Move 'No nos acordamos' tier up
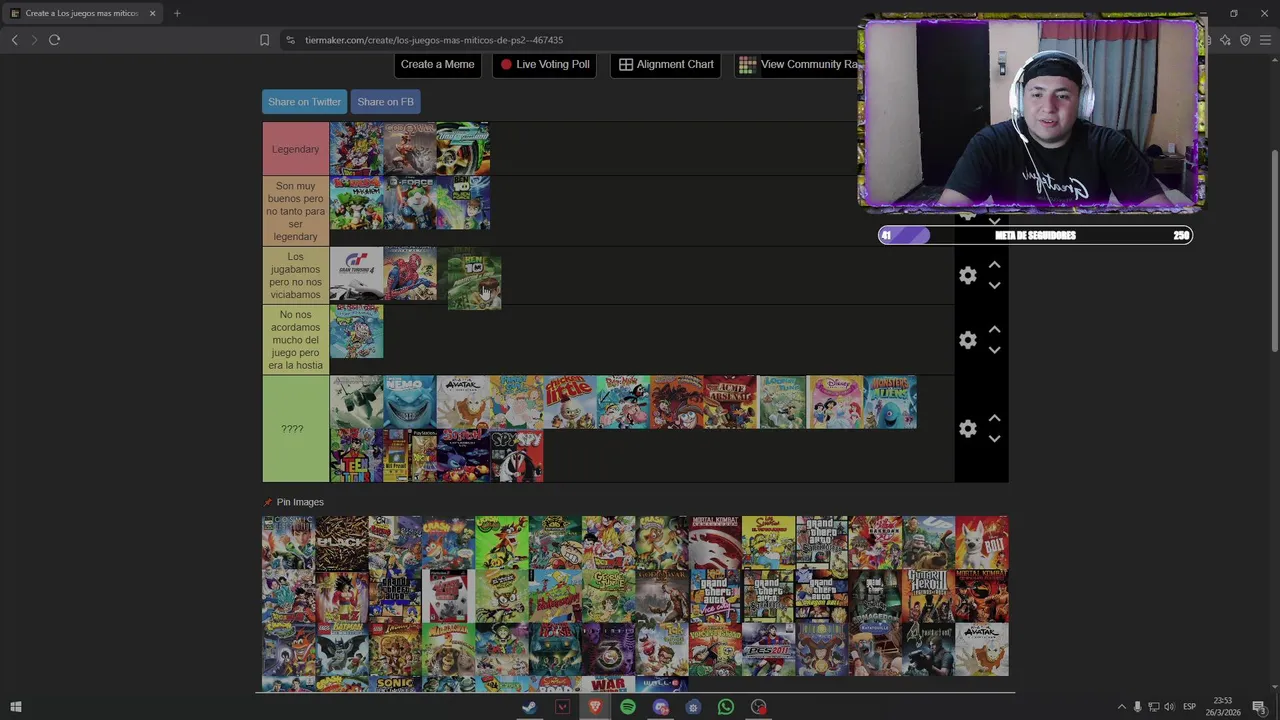Image resolution: width=1280 pixels, height=720 pixels. [994, 330]
